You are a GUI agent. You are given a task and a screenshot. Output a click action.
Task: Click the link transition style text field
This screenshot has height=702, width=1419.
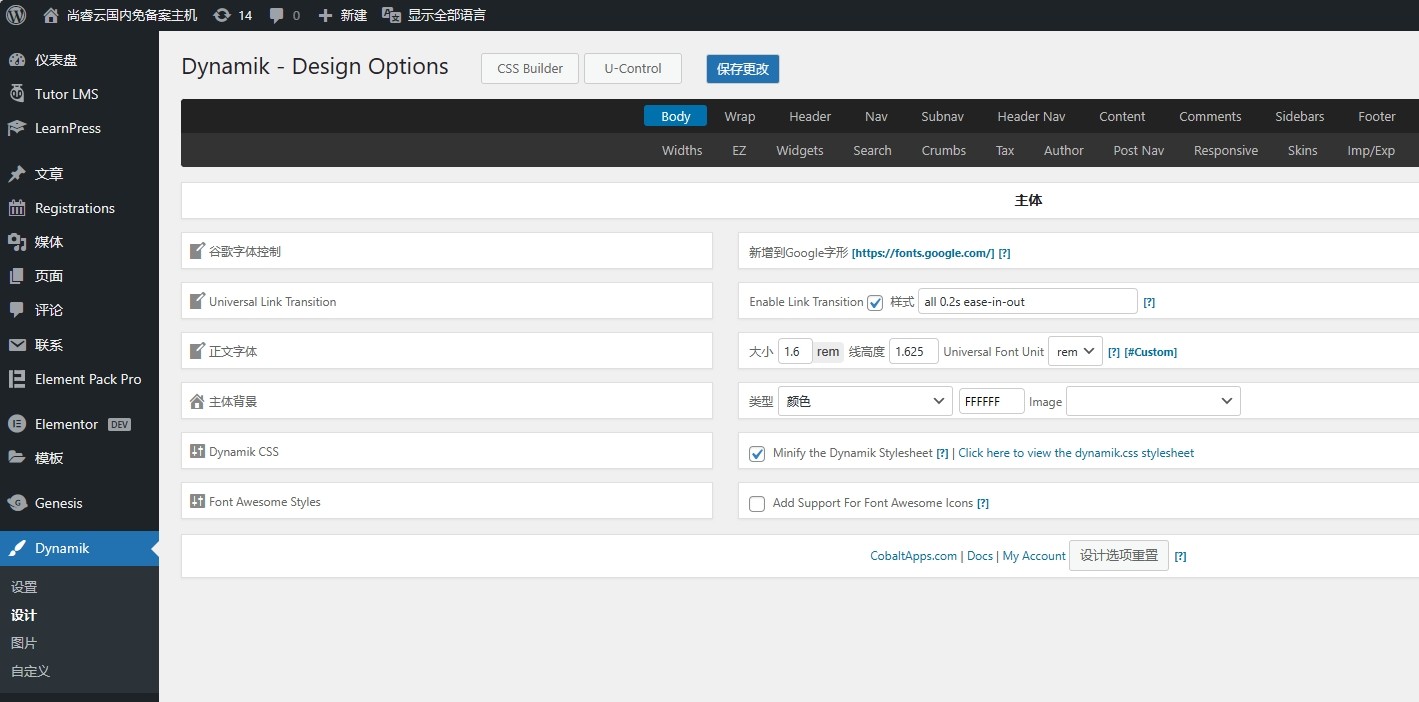(x=1027, y=301)
